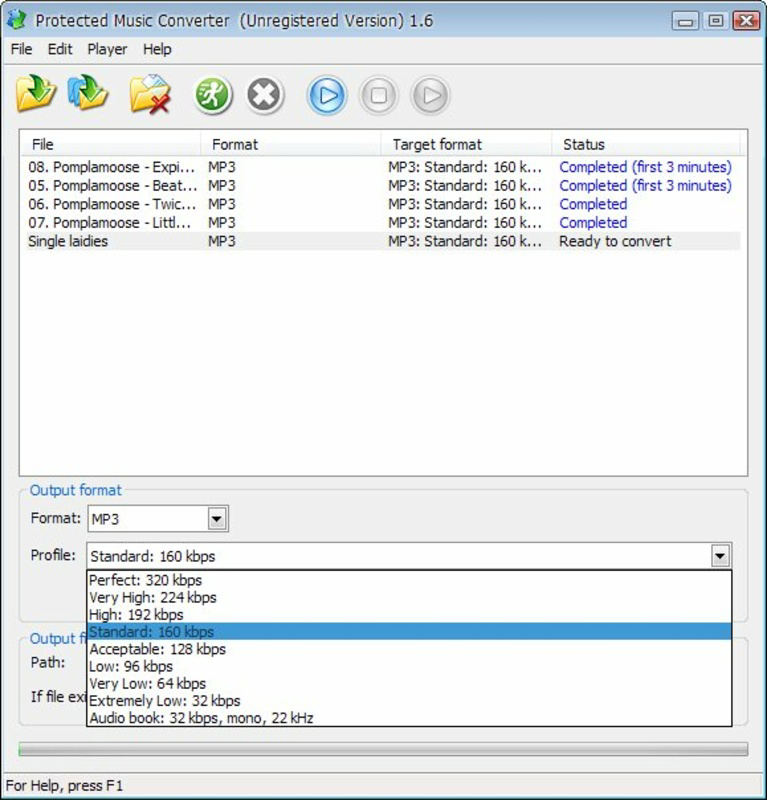Click the Format combo box showing MP3
Screen dimensions: 767x800
point(158,519)
